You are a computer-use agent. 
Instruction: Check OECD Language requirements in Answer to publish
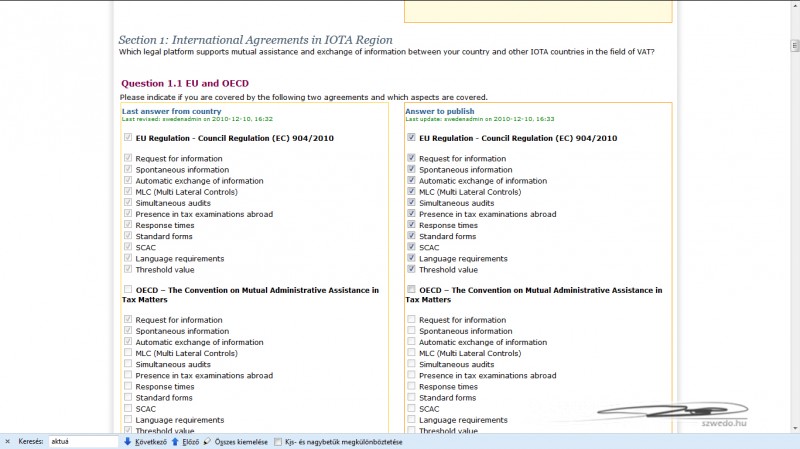[412, 420]
